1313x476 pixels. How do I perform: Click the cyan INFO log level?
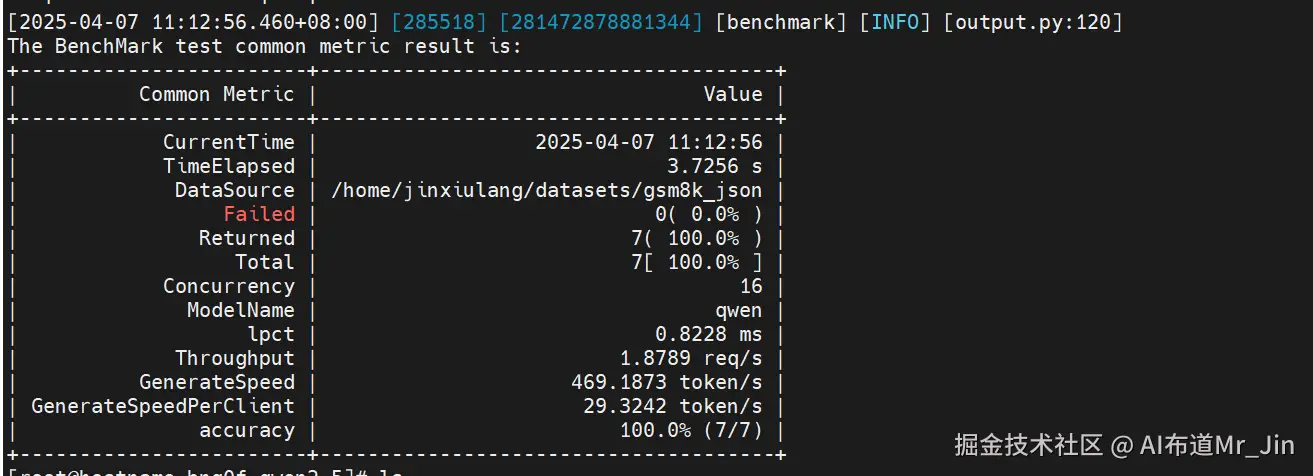point(896,22)
